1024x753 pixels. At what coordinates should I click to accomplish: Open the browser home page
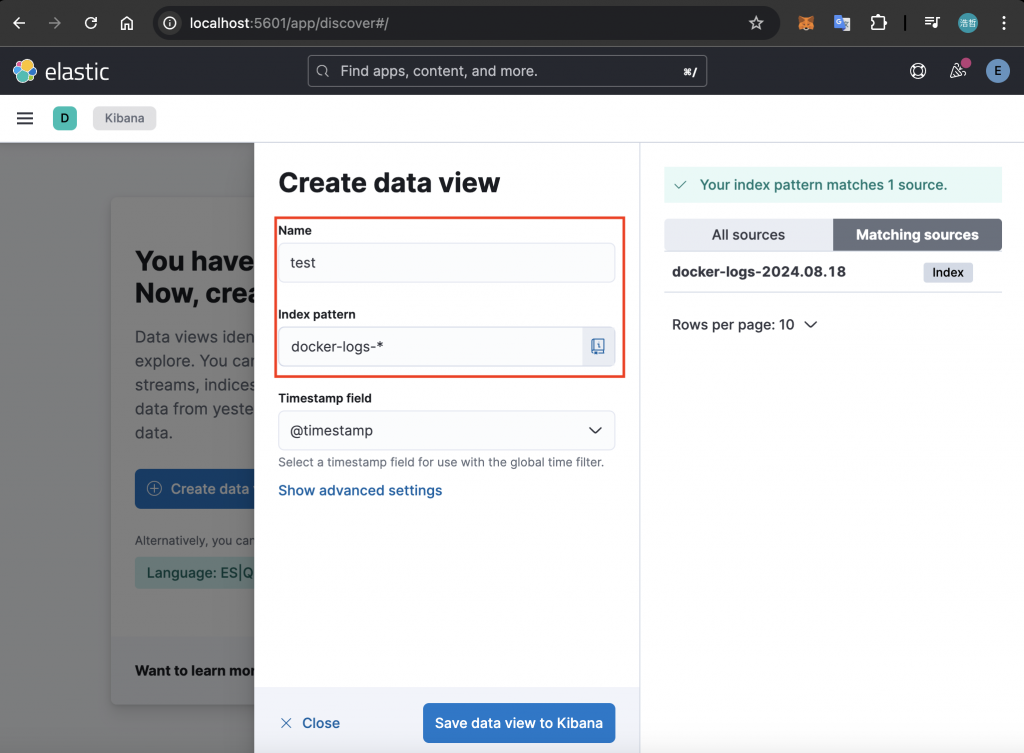[x=127, y=24]
